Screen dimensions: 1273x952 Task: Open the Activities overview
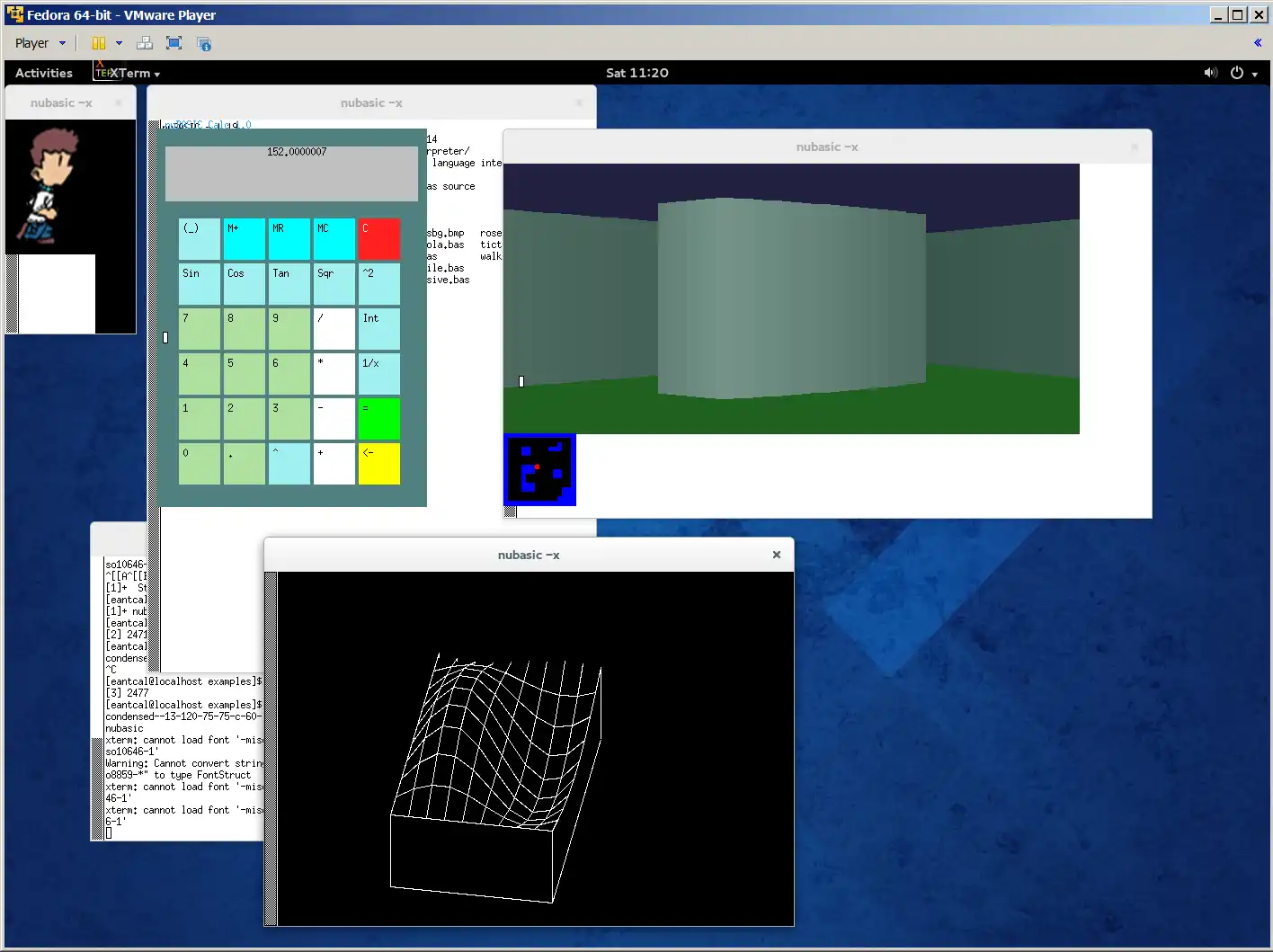point(44,73)
